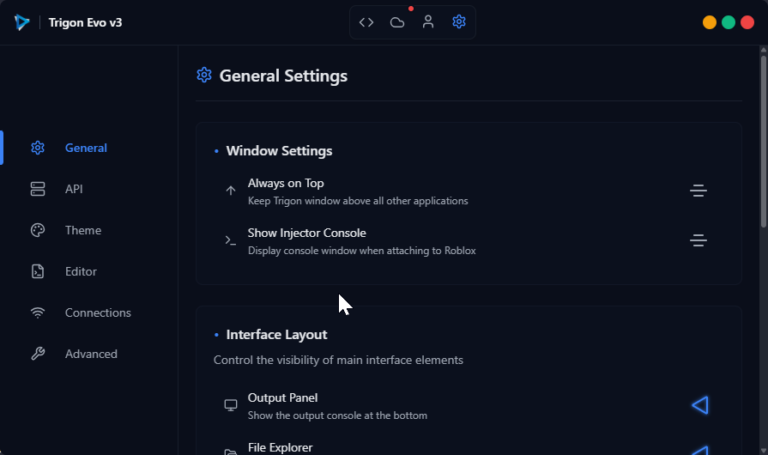Toggle the Output Panel switch

[699, 405]
